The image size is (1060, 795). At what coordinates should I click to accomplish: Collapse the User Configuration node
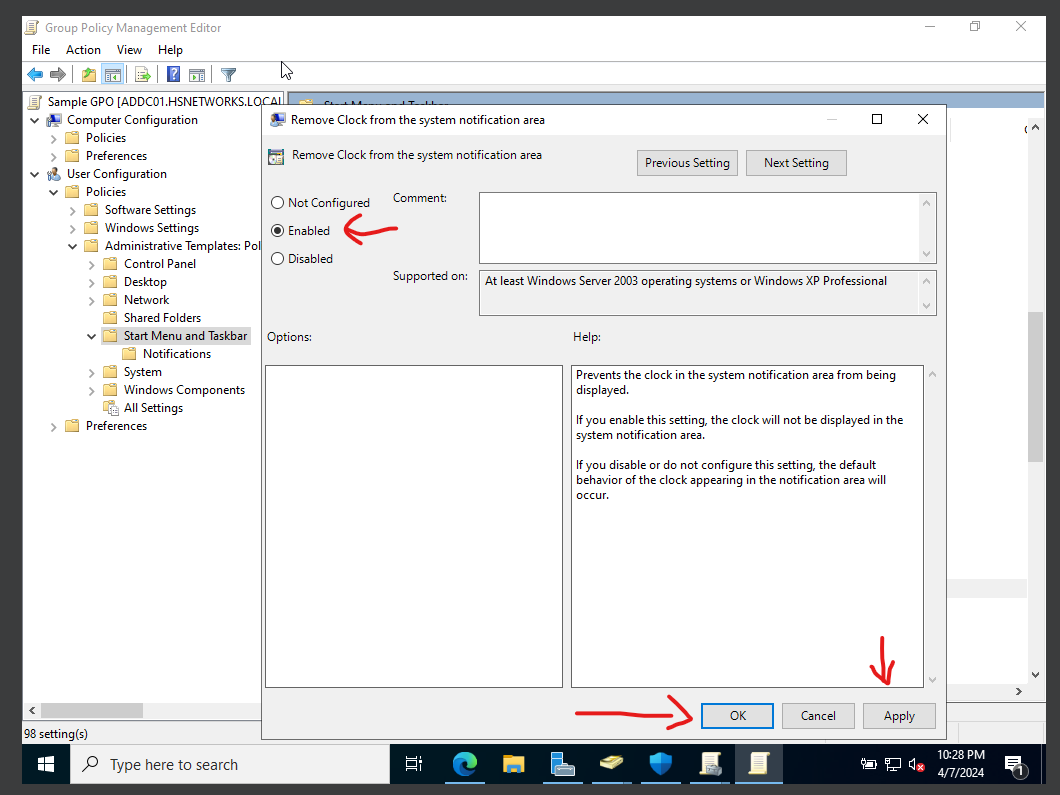click(x=34, y=173)
